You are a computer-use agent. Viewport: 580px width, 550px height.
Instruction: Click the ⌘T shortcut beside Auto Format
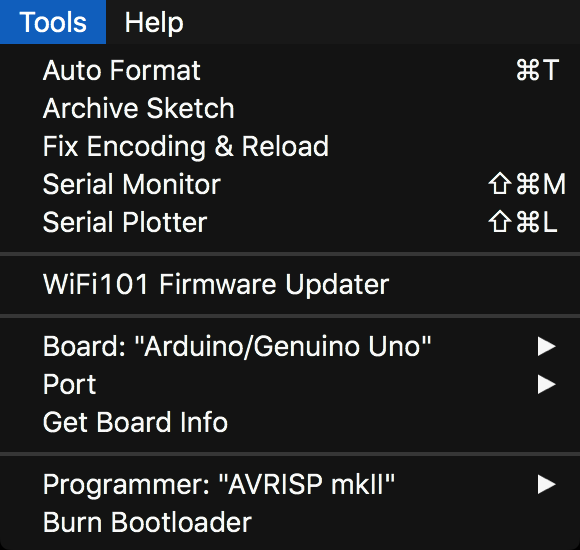click(x=537, y=70)
